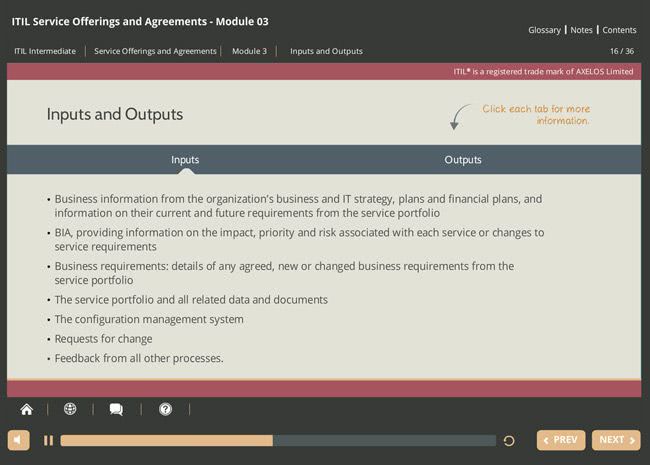Click Module 3 breadcrumb
The height and width of the screenshot is (465, 650).
coord(249,51)
